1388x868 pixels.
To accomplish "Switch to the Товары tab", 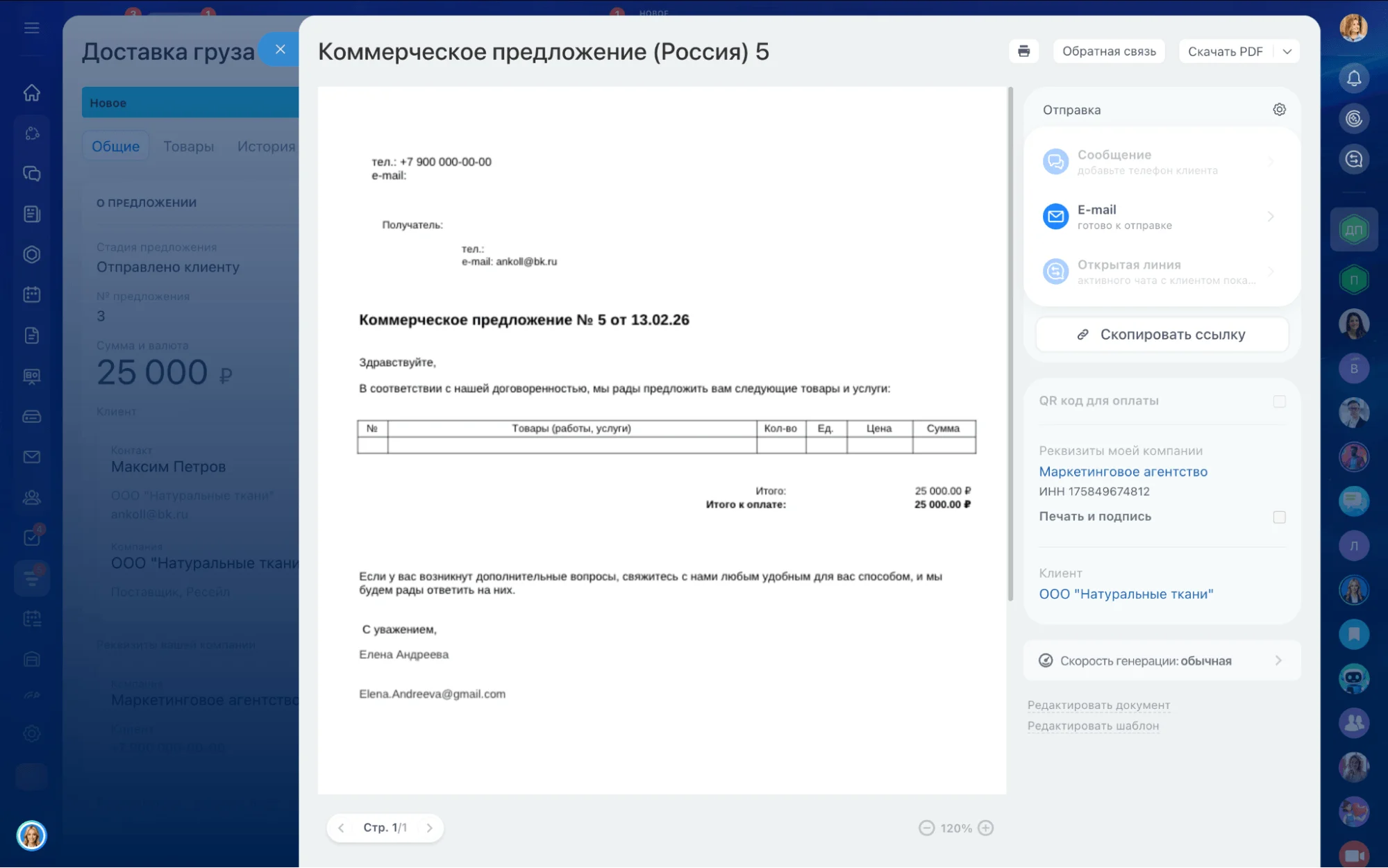I will (188, 147).
